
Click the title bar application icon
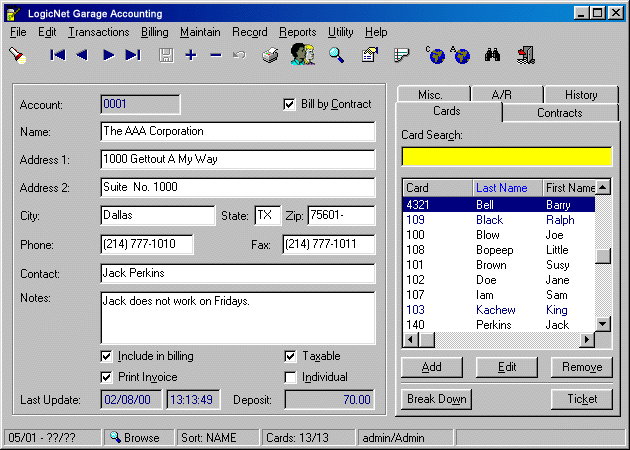13,13
